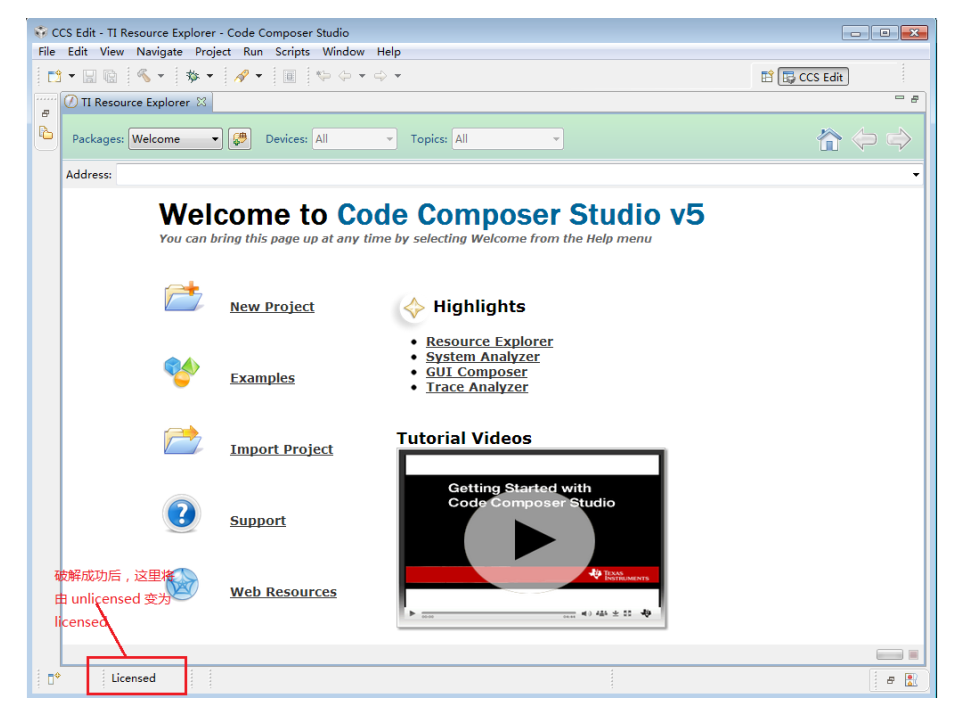The height and width of the screenshot is (715, 966).
Task: Expand the Address bar history dropdown
Action: pos(915,175)
